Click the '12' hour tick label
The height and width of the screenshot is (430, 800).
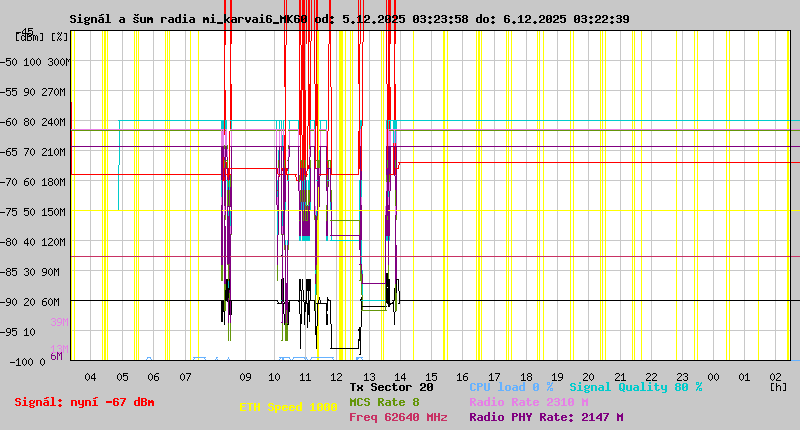[336, 377]
